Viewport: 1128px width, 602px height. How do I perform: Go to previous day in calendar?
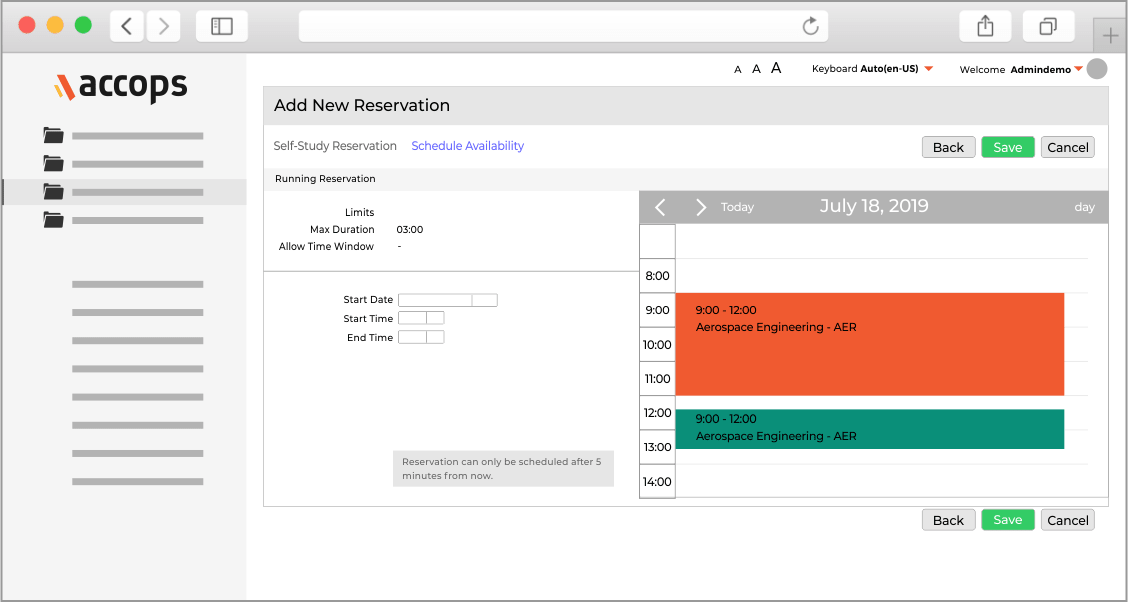660,207
